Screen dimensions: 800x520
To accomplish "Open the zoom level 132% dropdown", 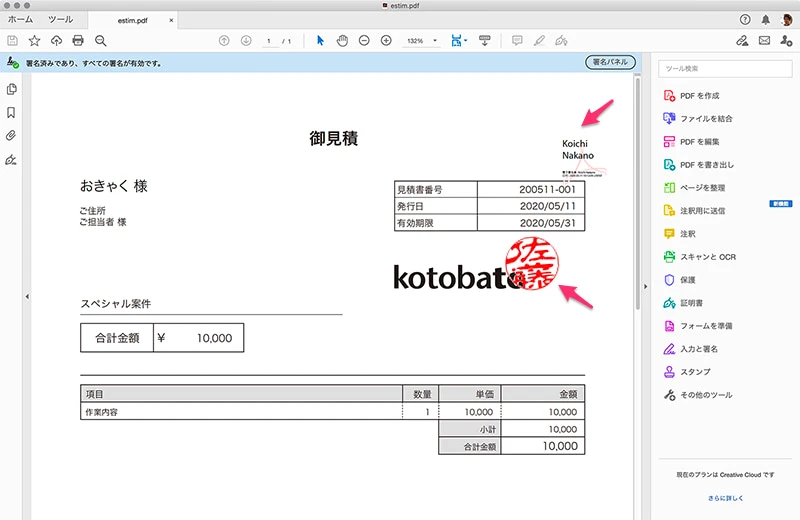I will 422,40.
